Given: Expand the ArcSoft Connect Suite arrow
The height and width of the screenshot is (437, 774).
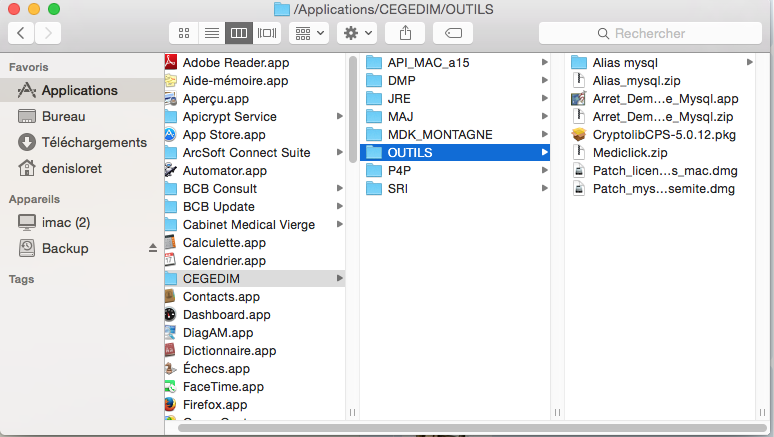Looking at the screenshot, I should click(x=340, y=153).
